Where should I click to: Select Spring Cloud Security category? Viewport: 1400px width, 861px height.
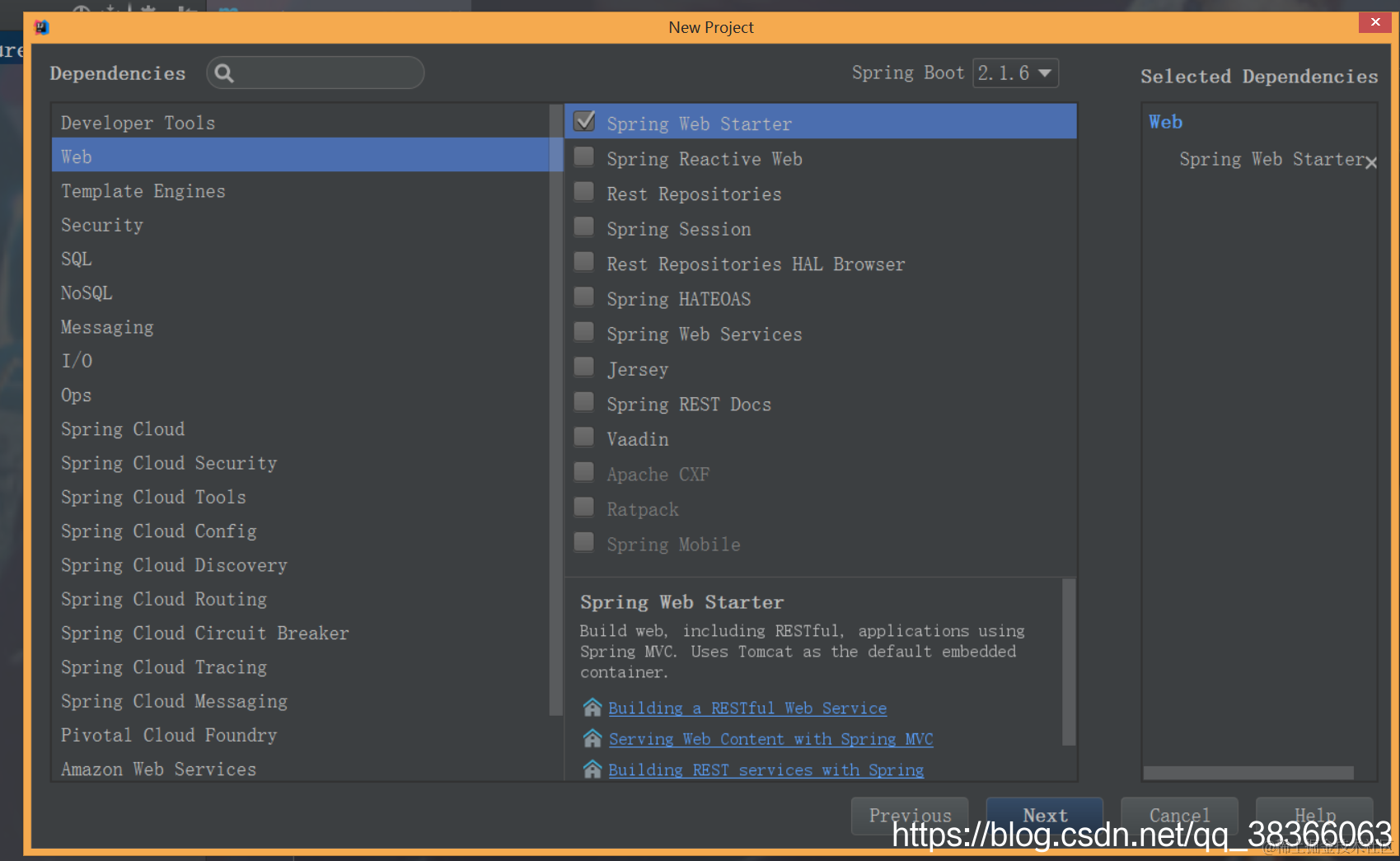300,463
